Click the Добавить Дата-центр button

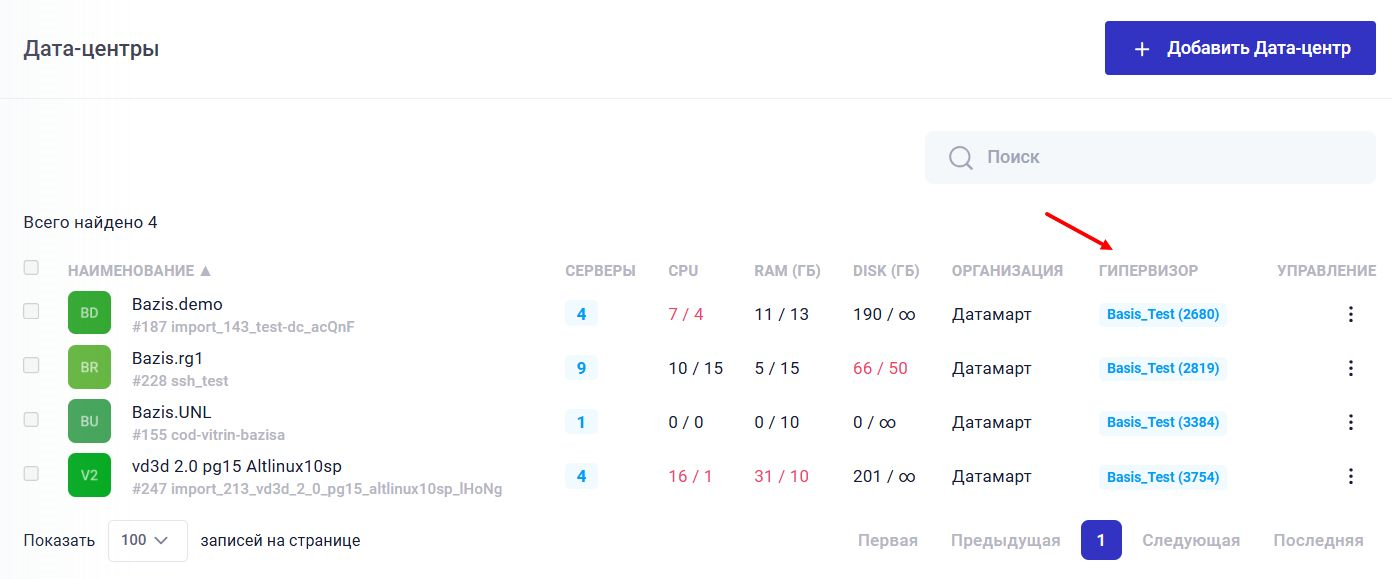click(x=1239, y=48)
